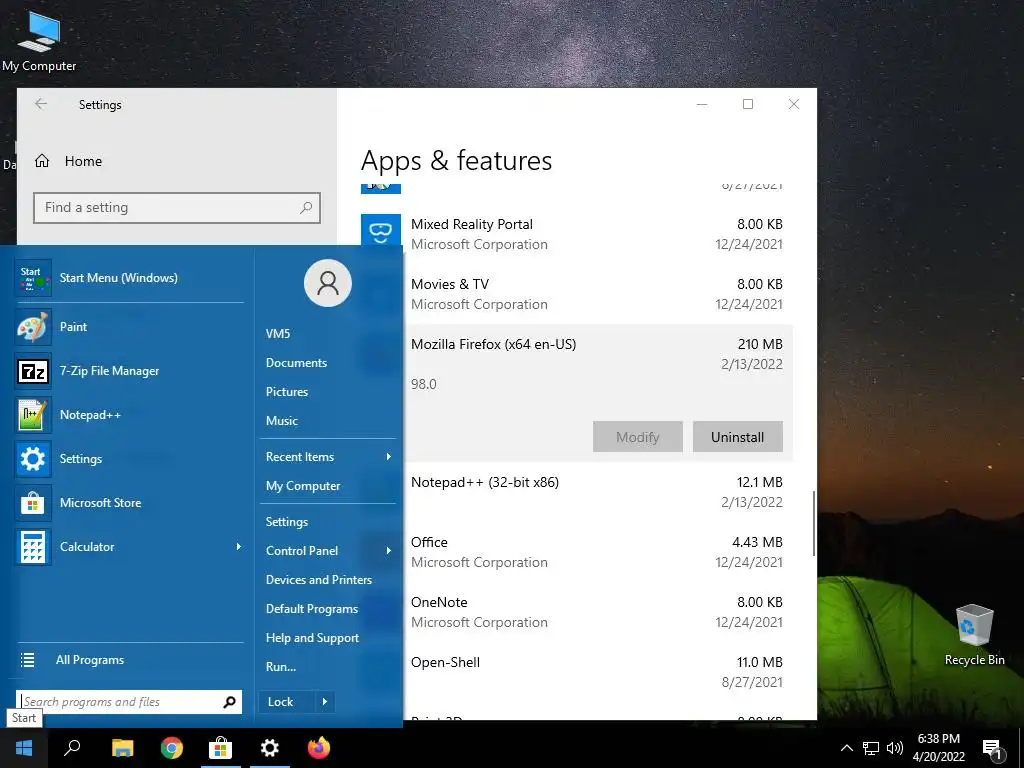Open the taskbar Search icon
This screenshot has width=1024, height=768.
[x=72, y=748]
